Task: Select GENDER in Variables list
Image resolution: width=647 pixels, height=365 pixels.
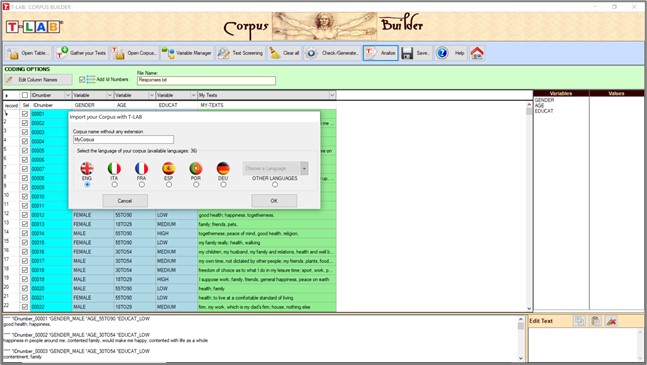Action: 544,100
